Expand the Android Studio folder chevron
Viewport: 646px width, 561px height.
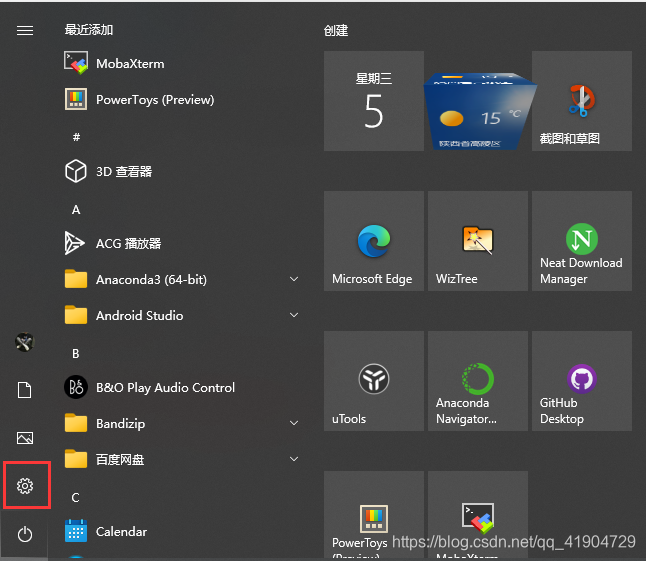click(x=294, y=315)
